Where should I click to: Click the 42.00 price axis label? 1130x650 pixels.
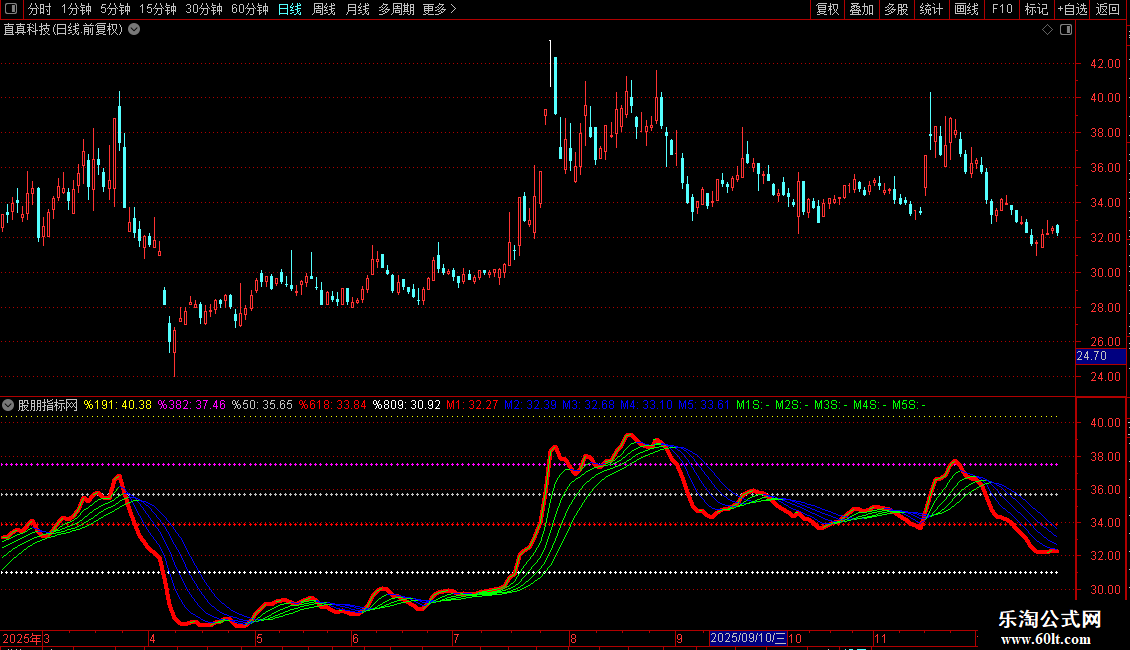coord(1105,63)
